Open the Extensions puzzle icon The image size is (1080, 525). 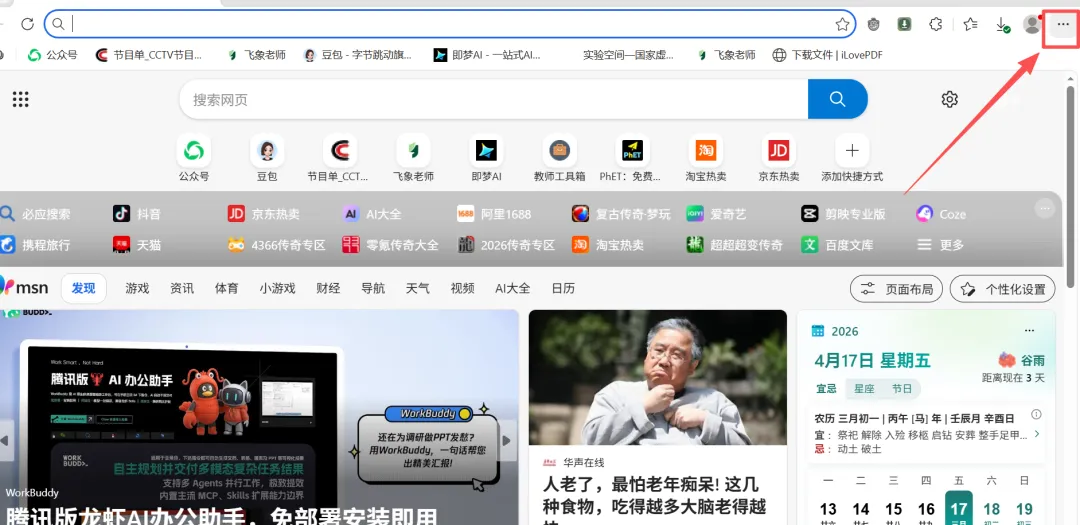coord(935,24)
